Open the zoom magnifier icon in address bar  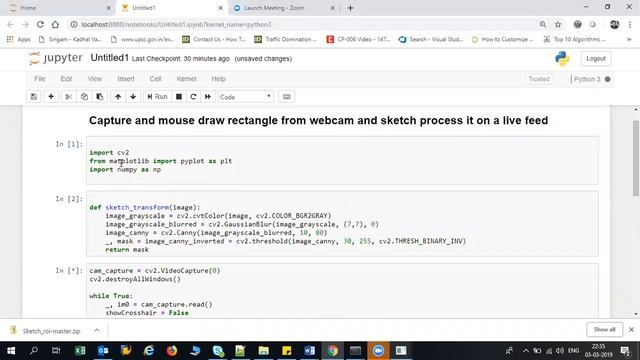pos(543,24)
